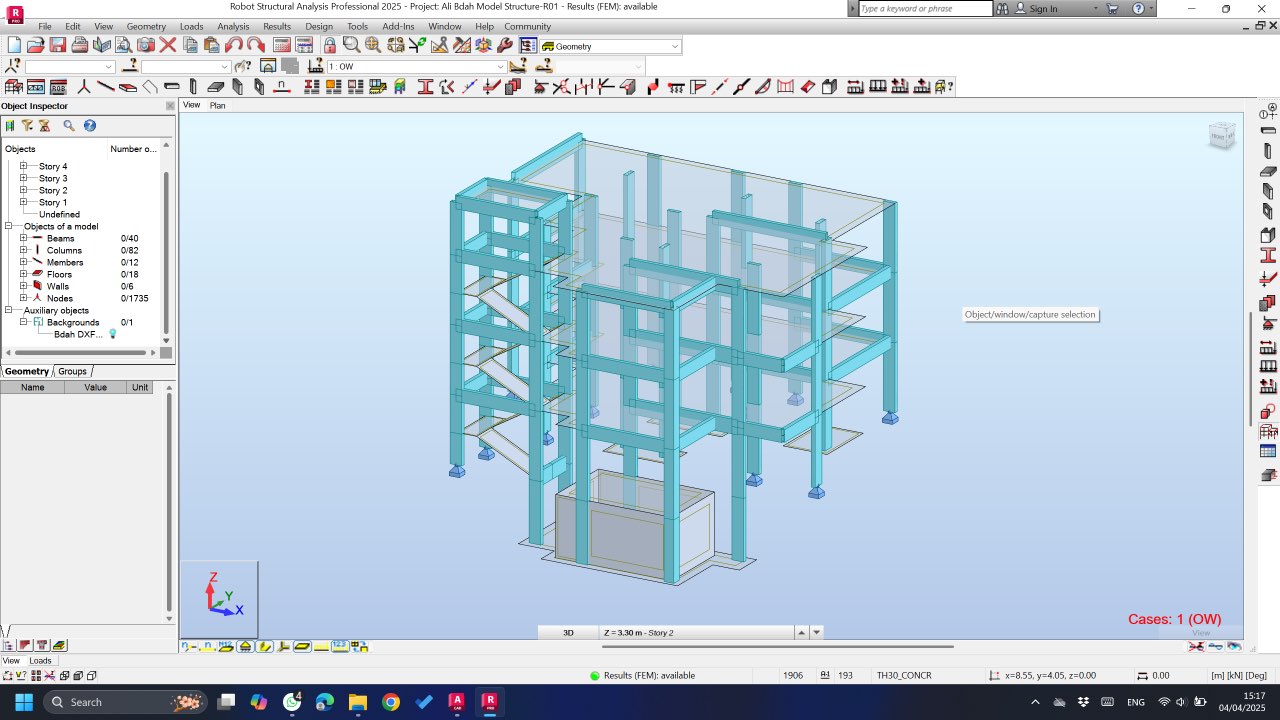This screenshot has height=720, width=1280.
Task: Toggle the values 123 display icon
Action: 340,647
